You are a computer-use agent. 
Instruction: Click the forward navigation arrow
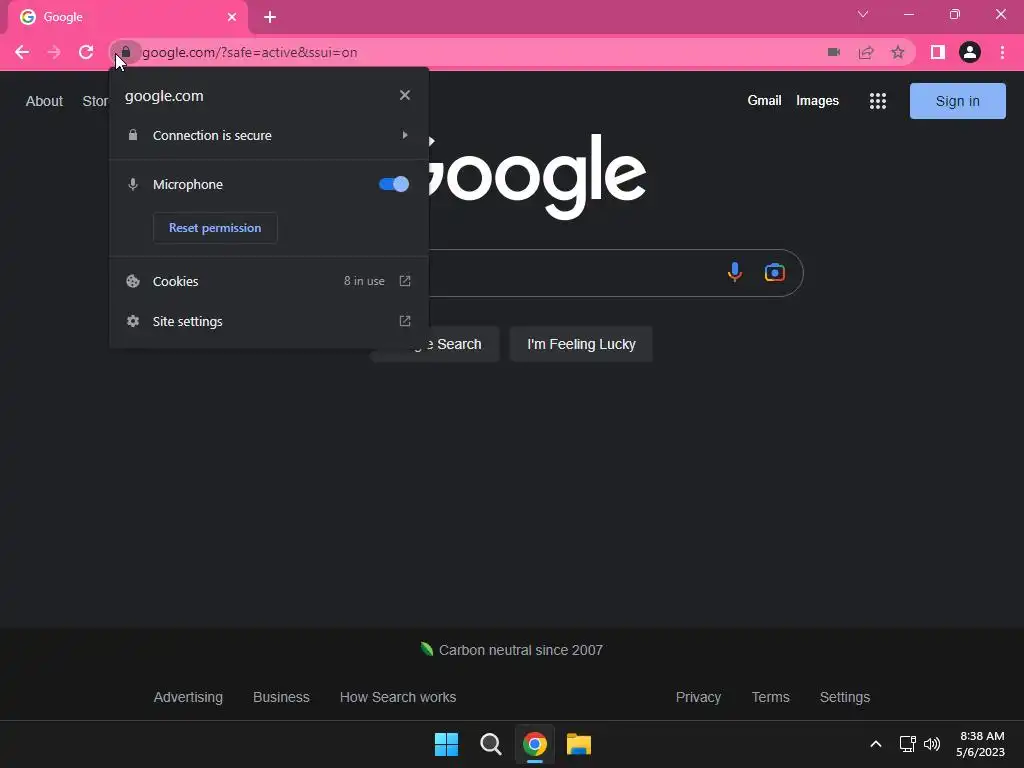pyautogui.click(x=54, y=52)
